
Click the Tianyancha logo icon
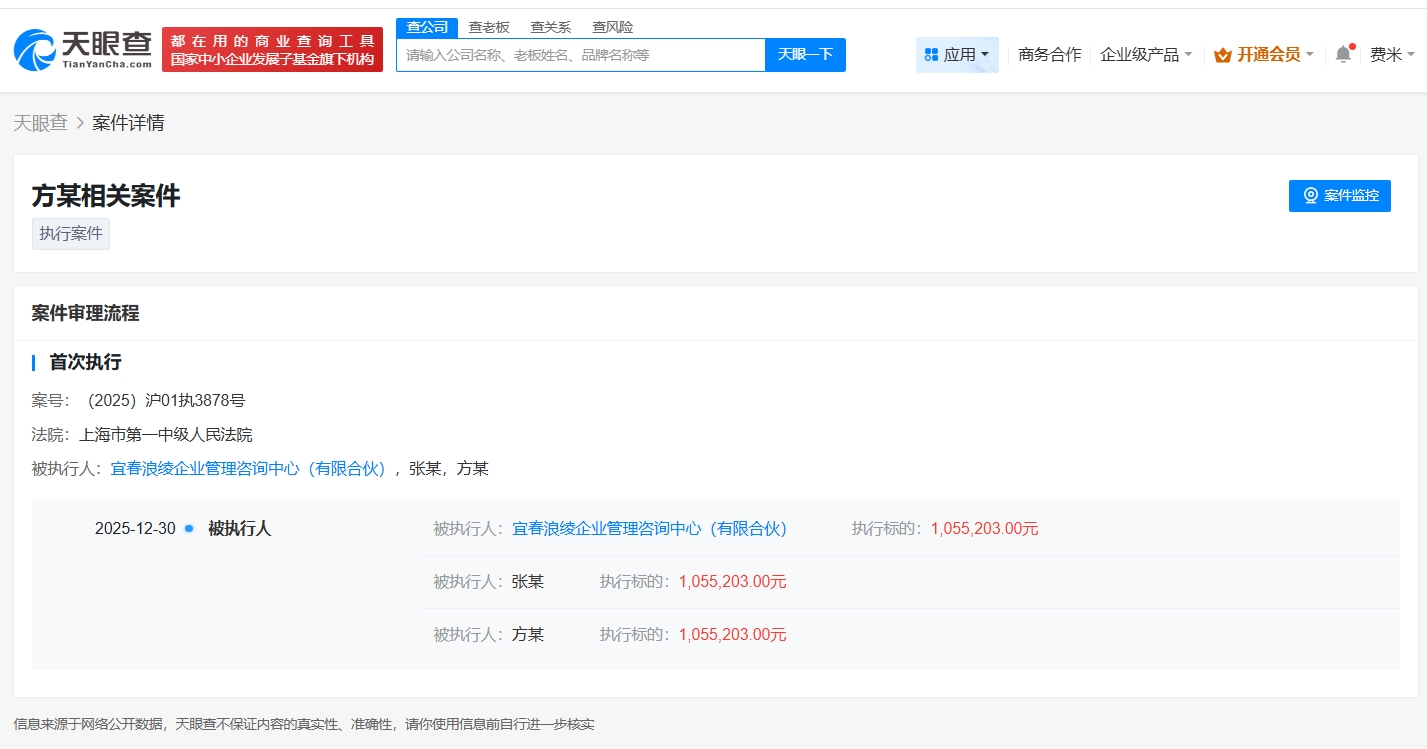click(33, 49)
